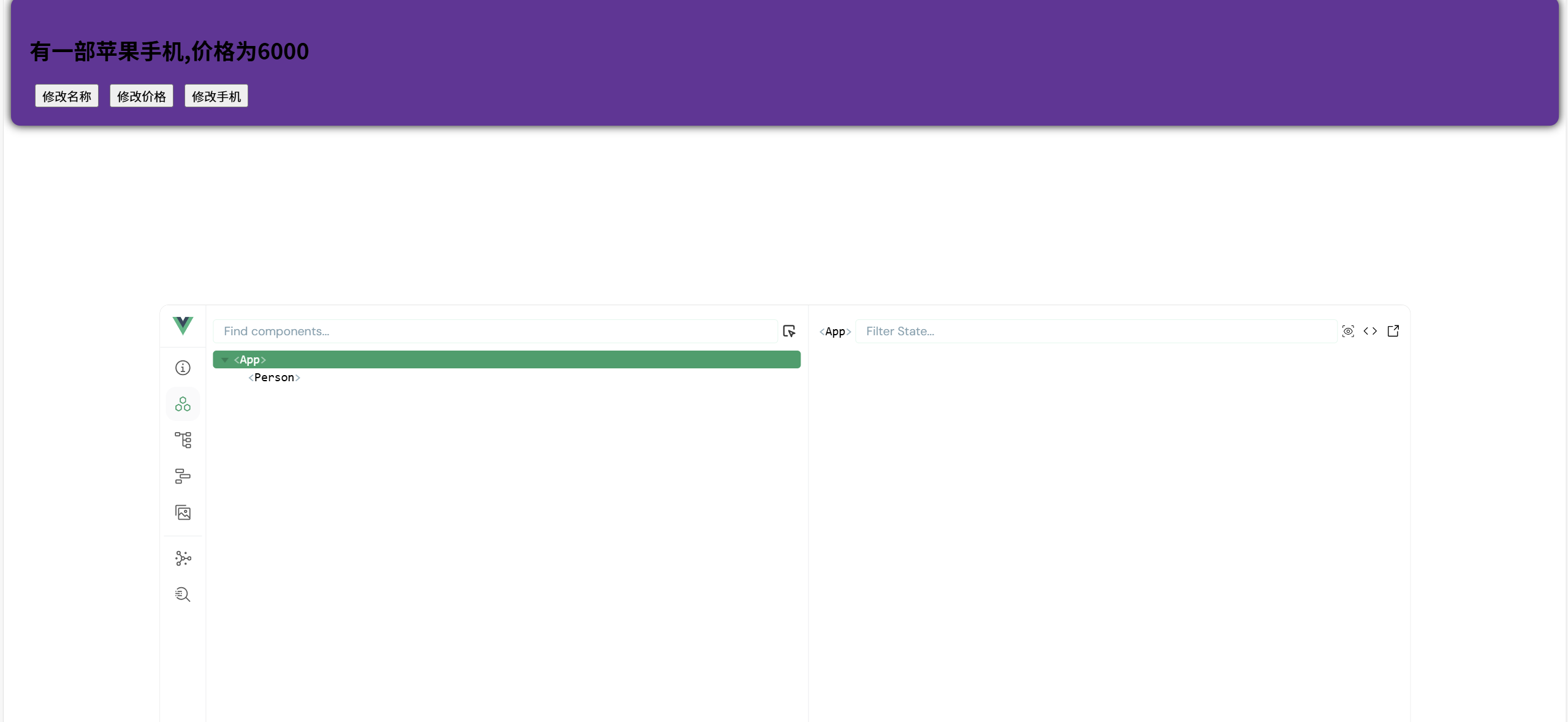Viewport: 1568px width, 722px height.
Task: Collapse the App tree node arrow
Action: tap(225, 360)
